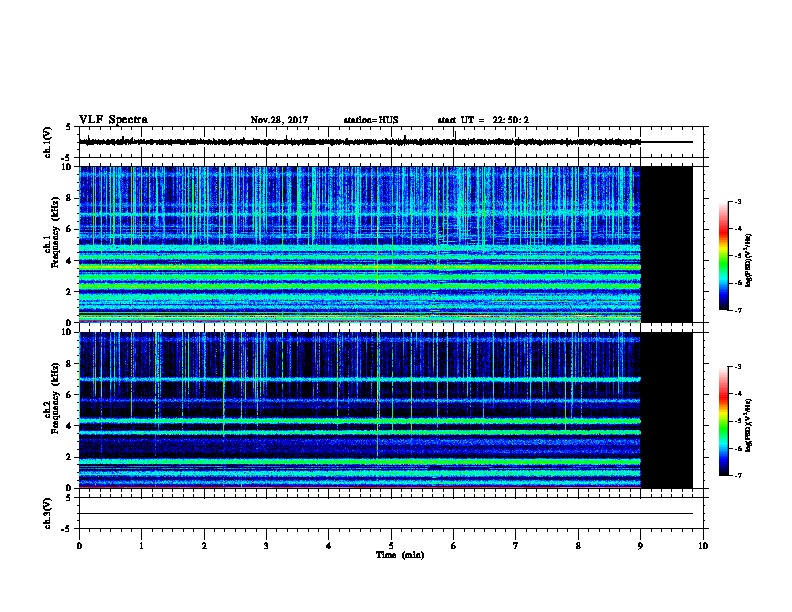Click time axis tick label "2"
The height and width of the screenshot is (612, 792).
pos(204,545)
